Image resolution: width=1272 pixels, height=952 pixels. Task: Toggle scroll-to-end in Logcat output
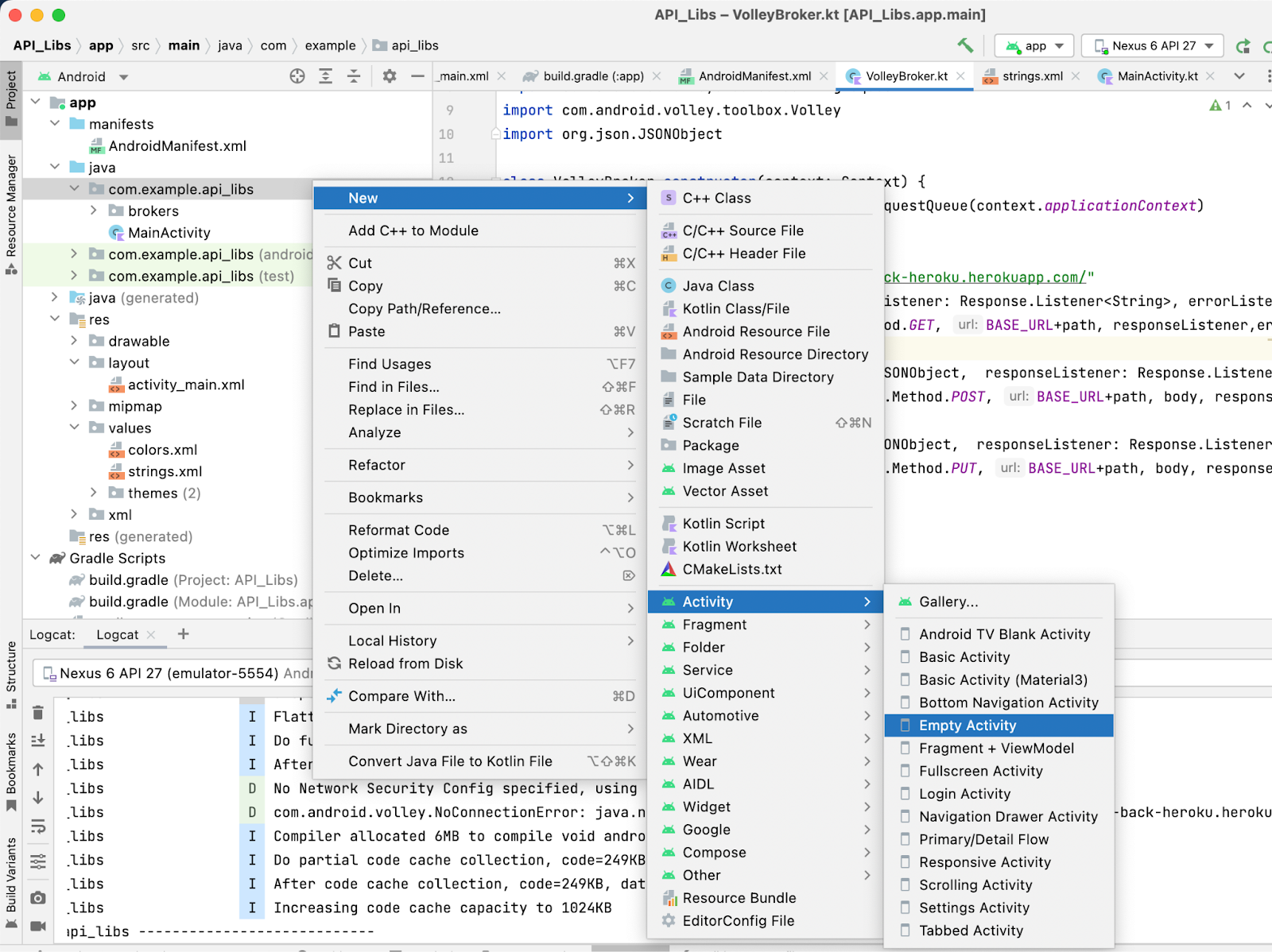point(37,741)
